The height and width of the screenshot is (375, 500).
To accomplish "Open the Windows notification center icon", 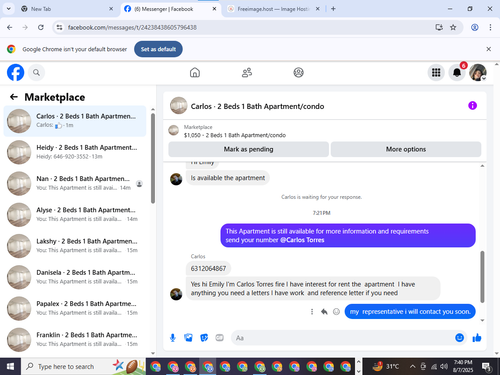I will pyautogui.click(x=487, y=367).
